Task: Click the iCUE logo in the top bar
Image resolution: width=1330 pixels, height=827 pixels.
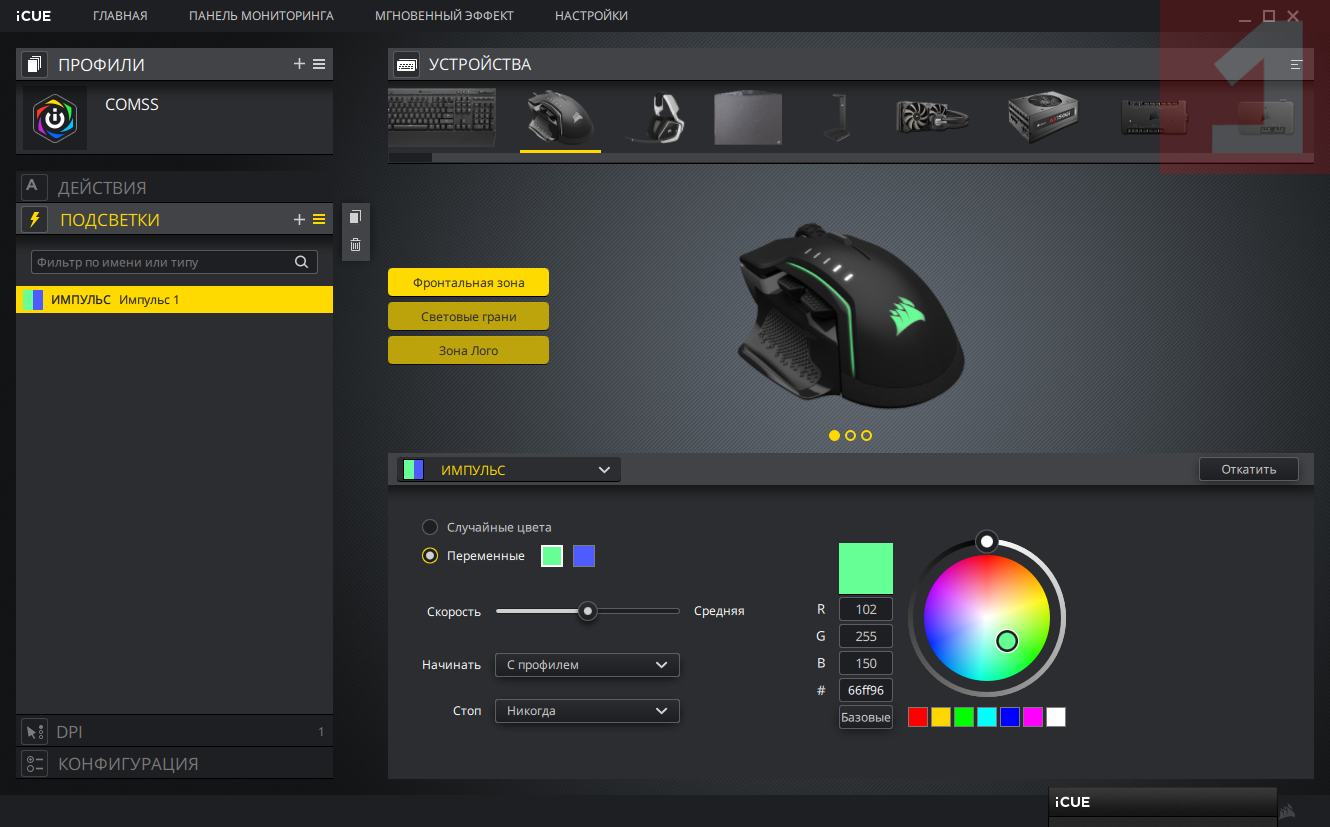Action: point(35,15)
